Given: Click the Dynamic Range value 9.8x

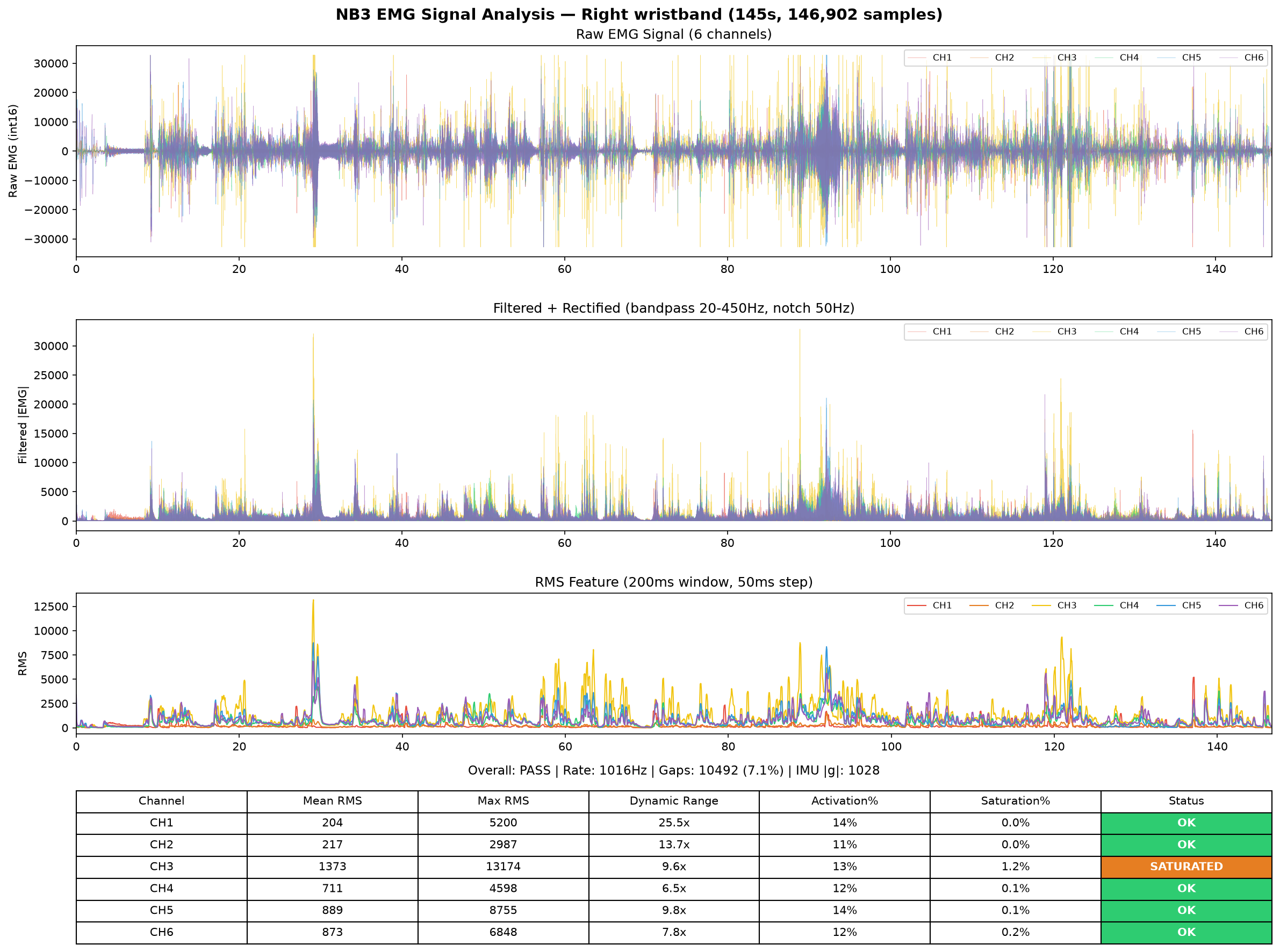Looking at the screenshot, I should pos(674,911).
